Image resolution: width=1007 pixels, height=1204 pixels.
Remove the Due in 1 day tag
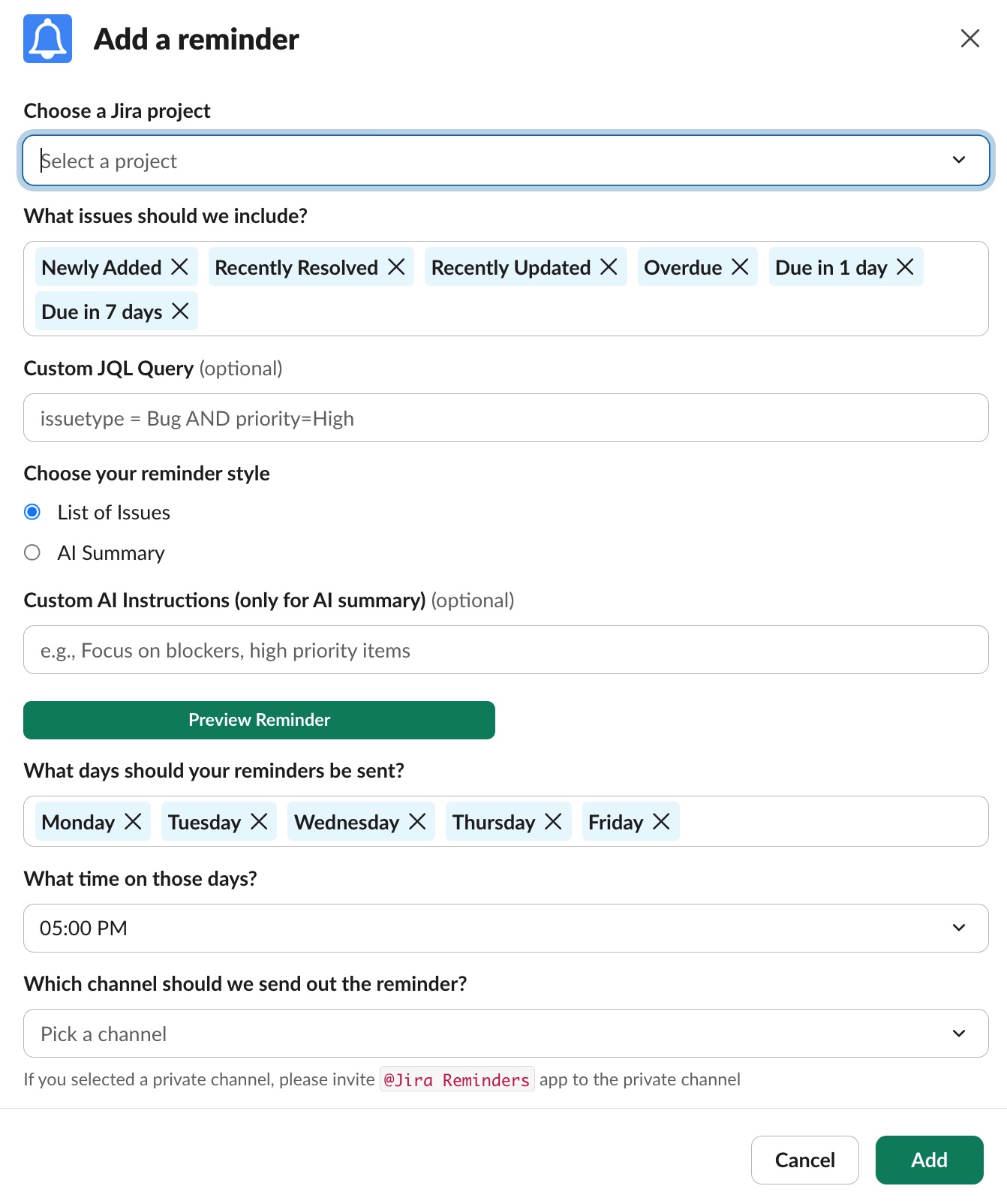[x=905, y=267]
